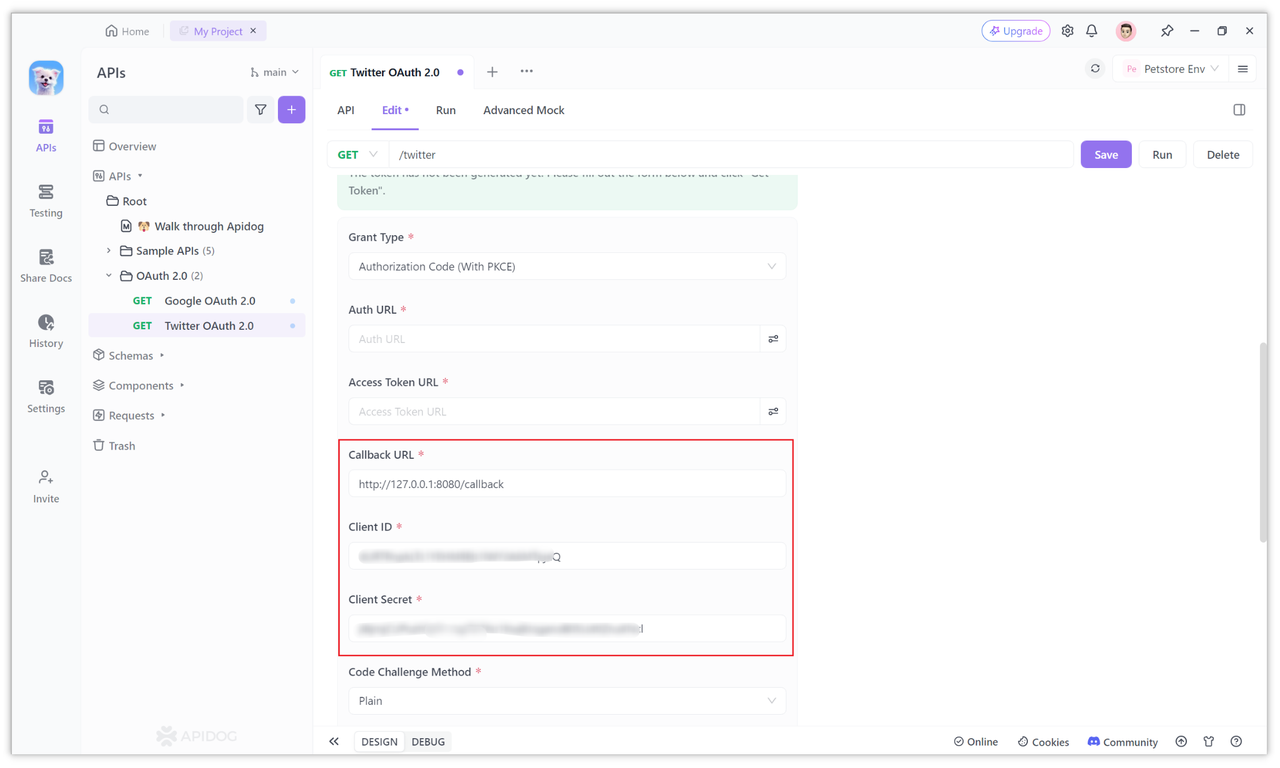The image size is (1280, 768).
Task: Open the Grant Type dropdown
Action: [567, 267]
